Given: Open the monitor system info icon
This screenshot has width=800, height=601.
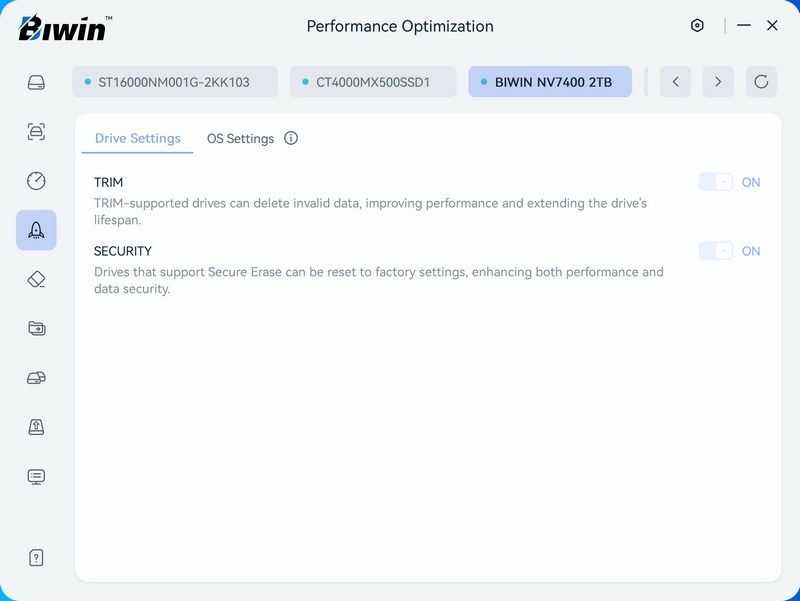Looking at the screenshot, I should [36, 476].
